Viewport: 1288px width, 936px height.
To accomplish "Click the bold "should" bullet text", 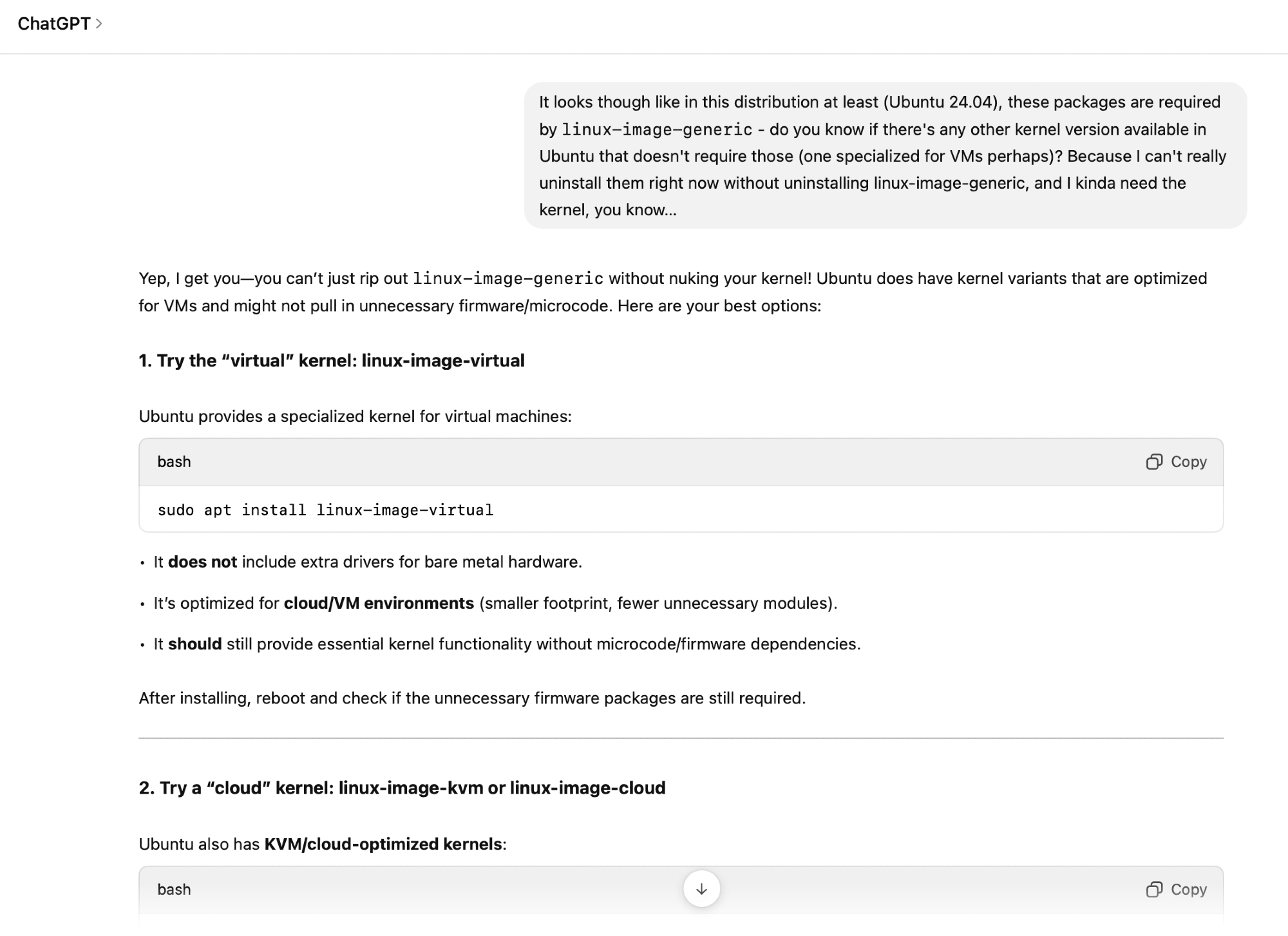I will pyautogui.click(x=194, y=644).
